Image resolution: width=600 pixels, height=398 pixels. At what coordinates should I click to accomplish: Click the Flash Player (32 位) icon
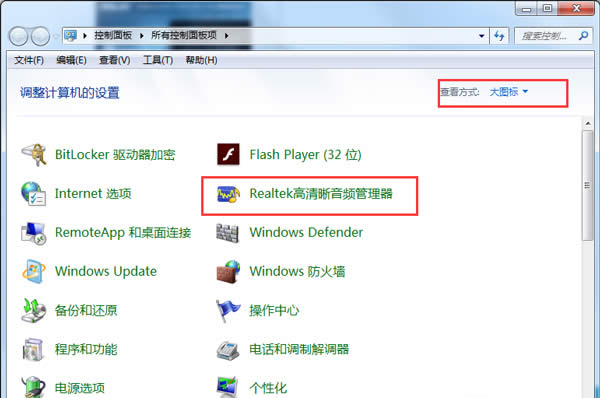tap(228, 154)
